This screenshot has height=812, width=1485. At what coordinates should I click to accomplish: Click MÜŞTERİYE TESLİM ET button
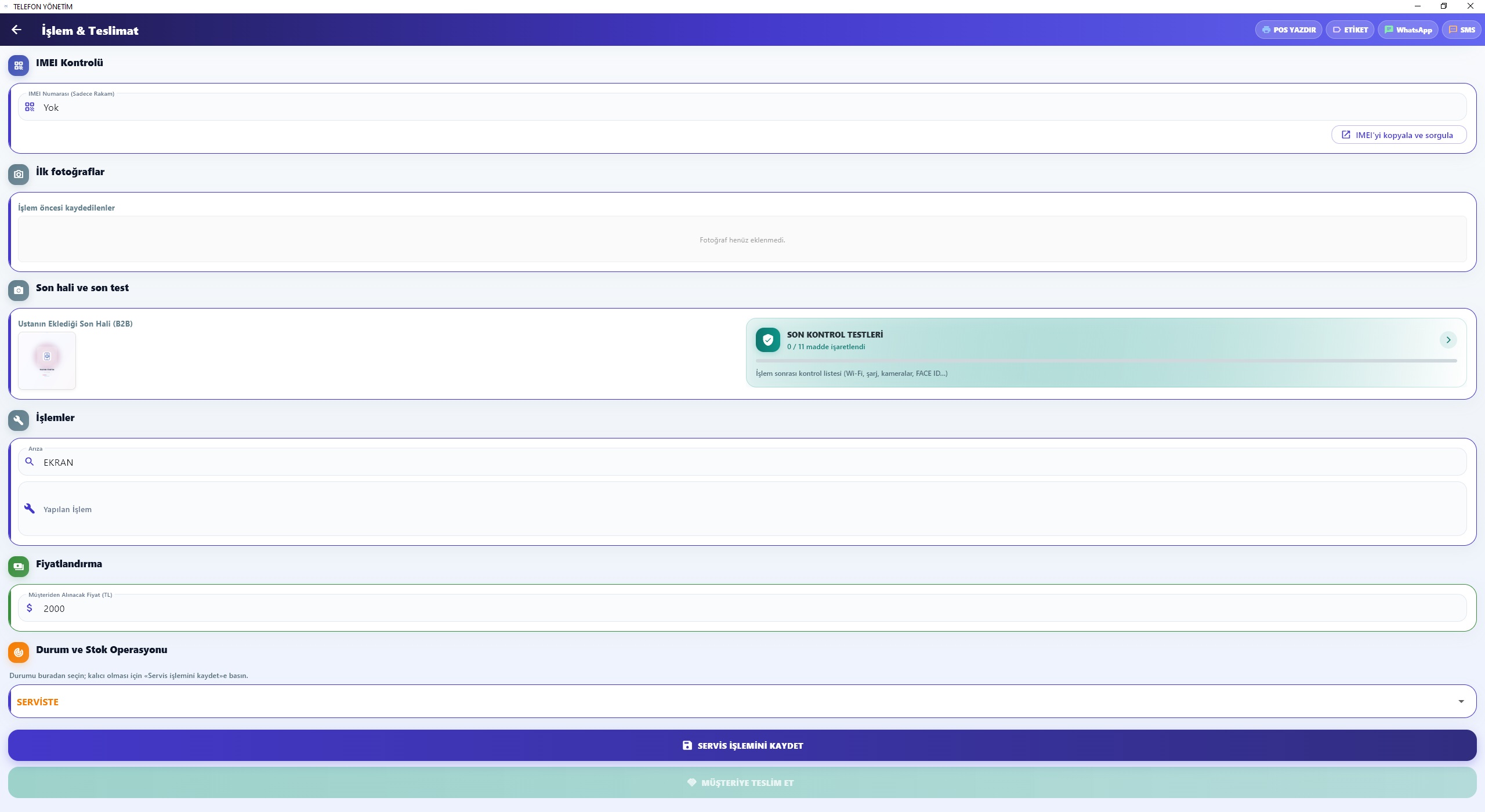pos(742,782)
